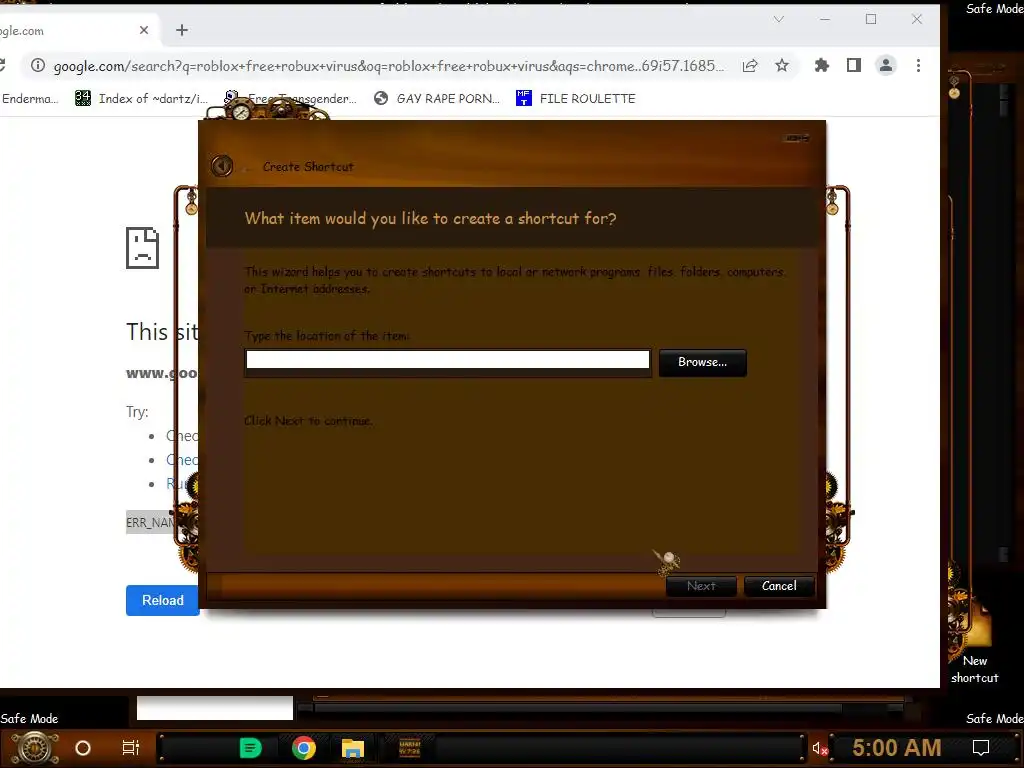The width and height of the screenshot is (1024, 768).
Task: Click the Chrome address bar URL
Action: click(389, 66)
